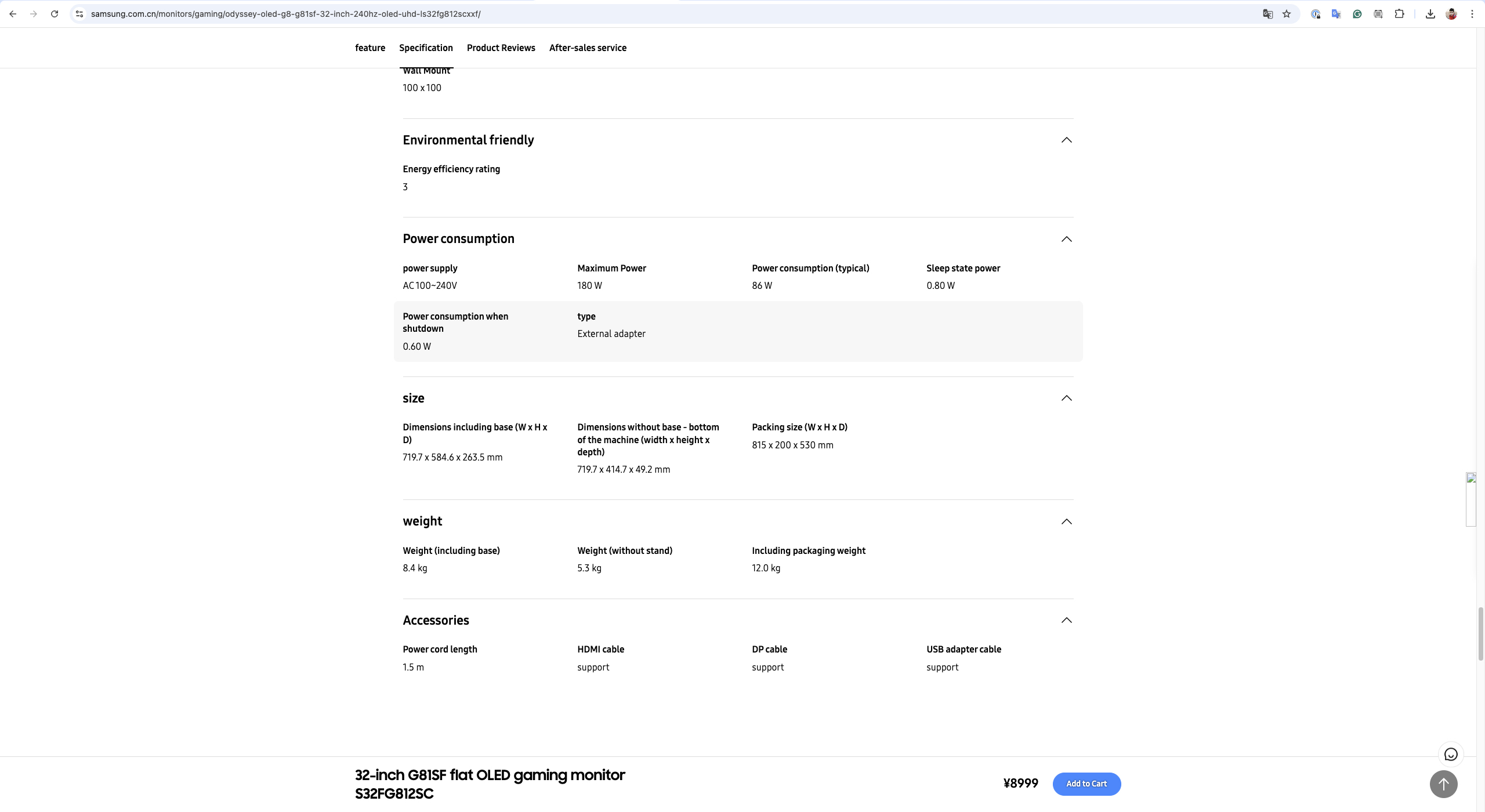
Task: Go to the After-sales service tab
Action: tap(588, 48)
